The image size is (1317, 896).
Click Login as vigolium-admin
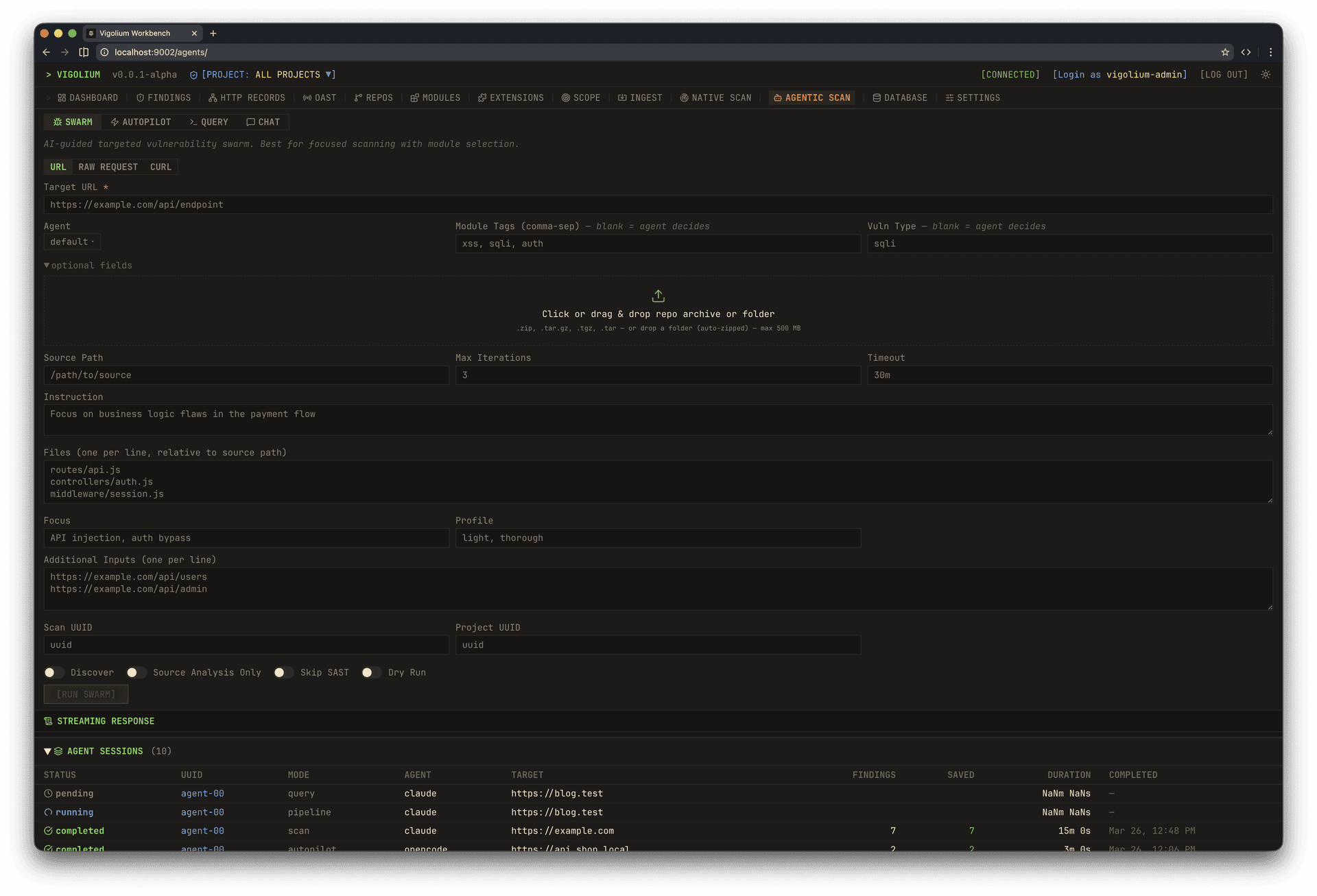tap(1119, 75)
